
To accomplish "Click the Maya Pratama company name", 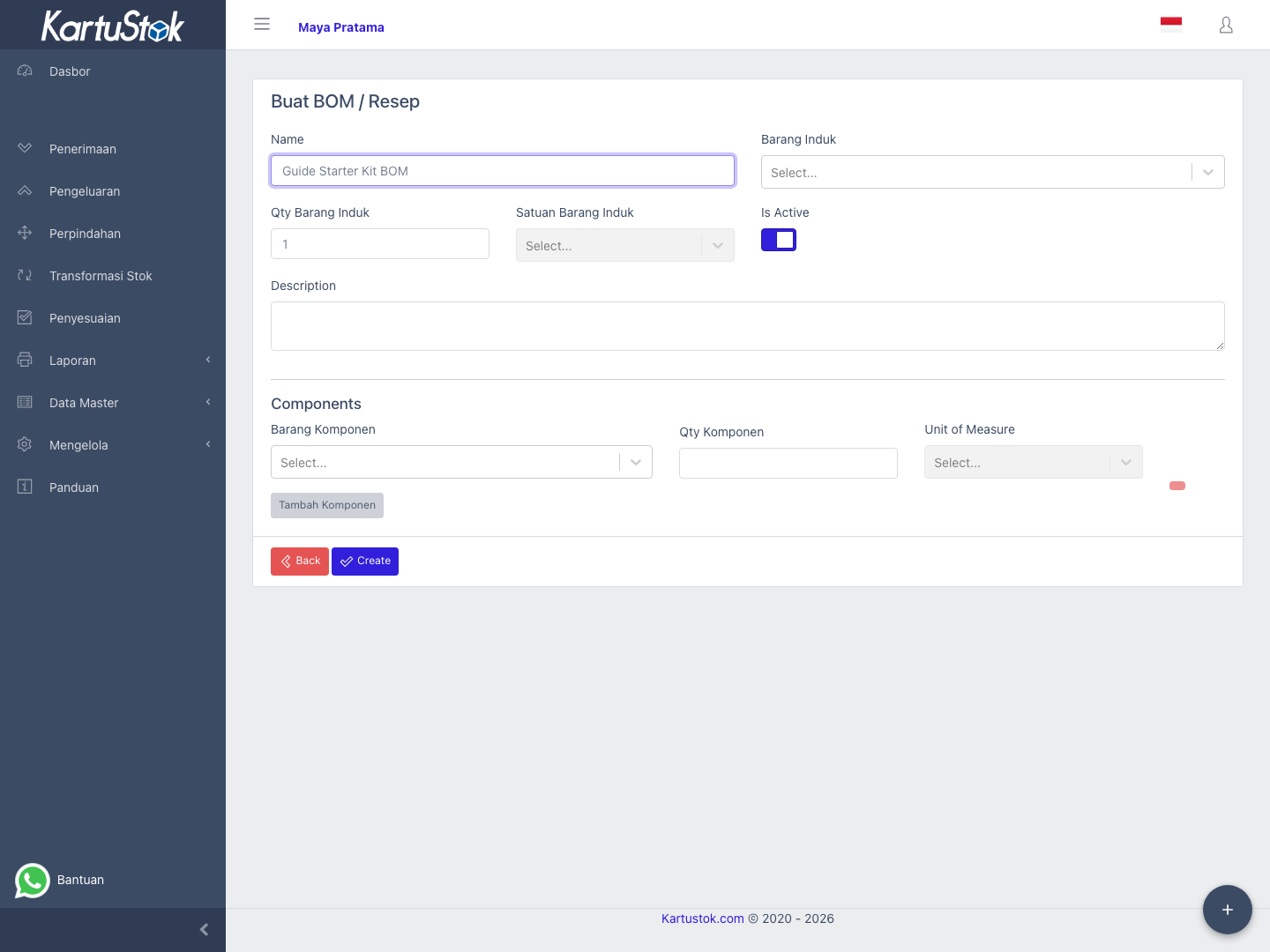I will click(341, 27).
